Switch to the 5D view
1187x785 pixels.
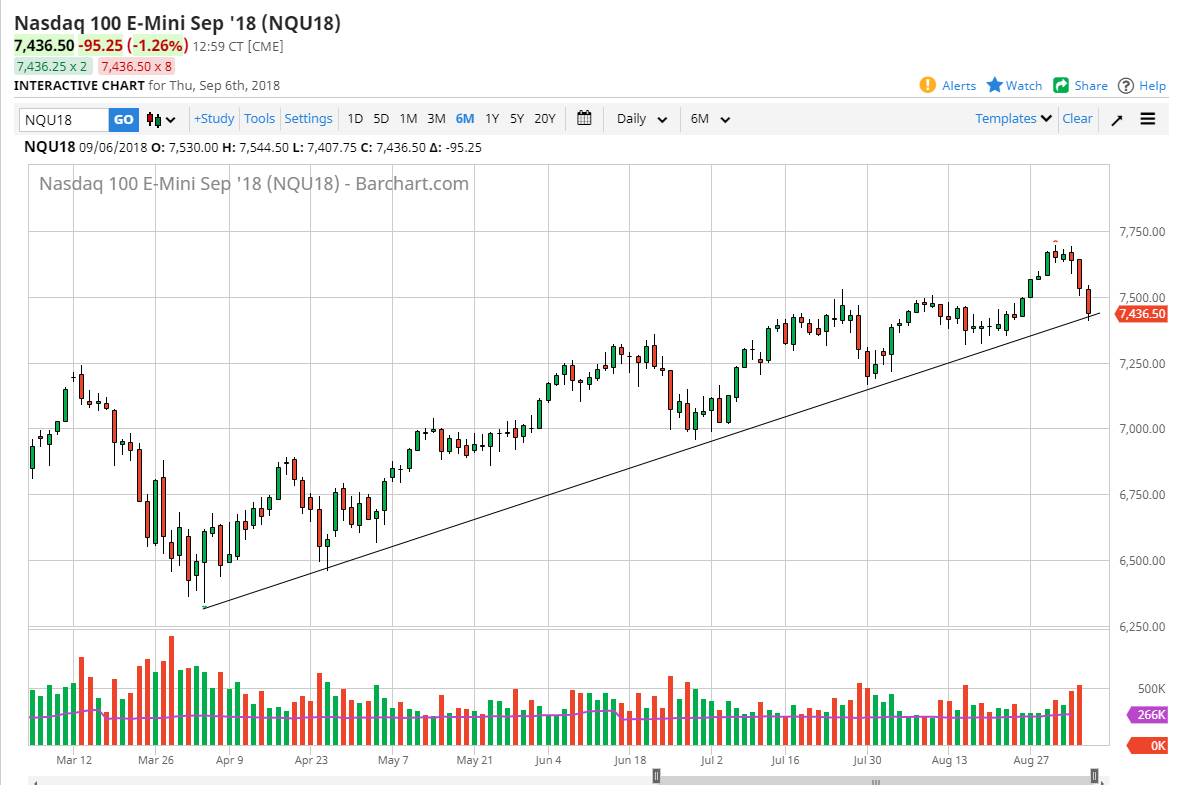[380, 119]
